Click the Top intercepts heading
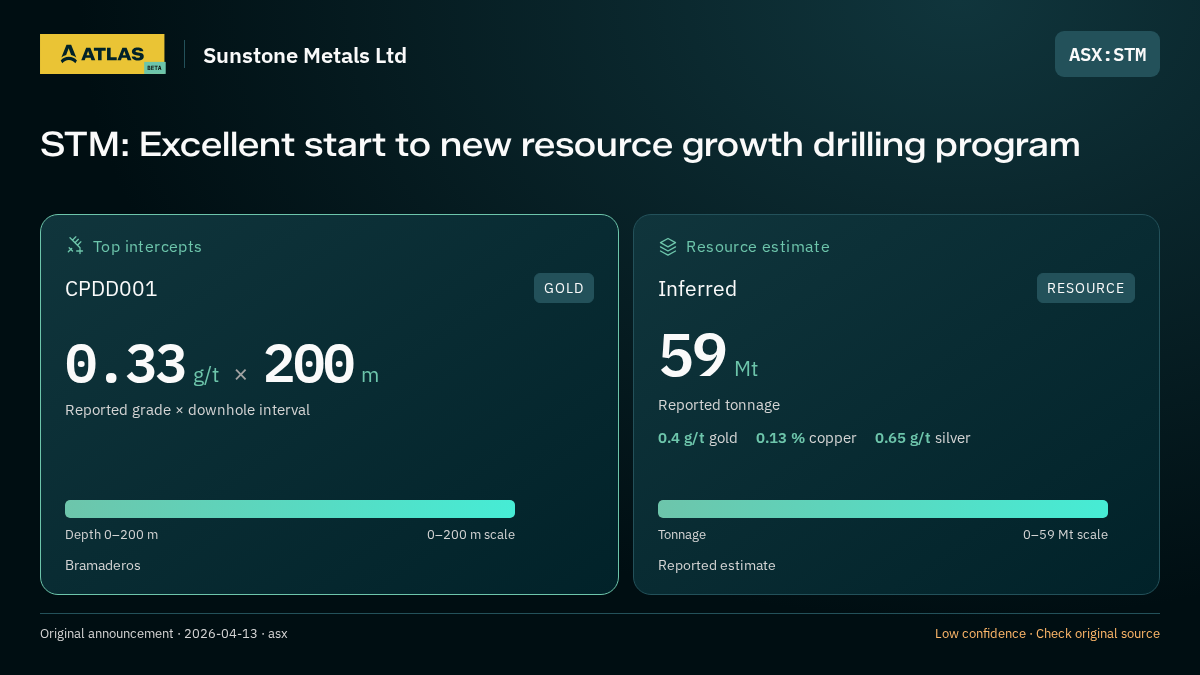The width and height of the screenshot is (1200, 675). click(147, 246)
